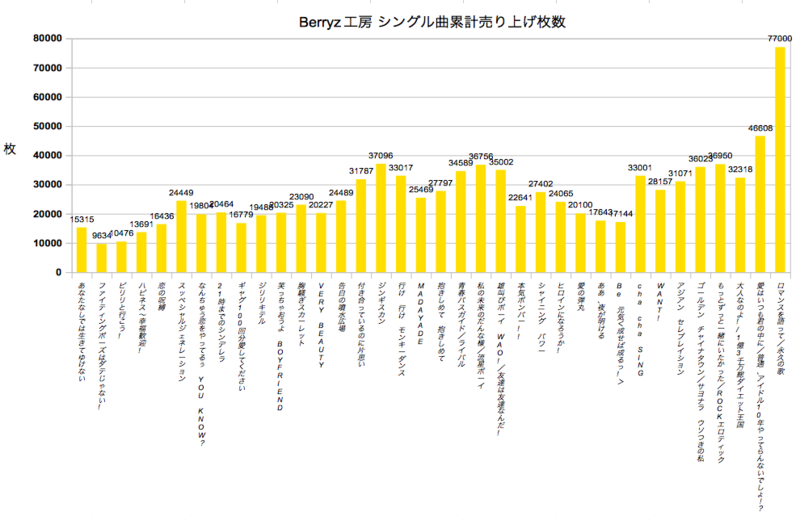
Task: Click the data label 77000
Action: [x=780, y=38]
